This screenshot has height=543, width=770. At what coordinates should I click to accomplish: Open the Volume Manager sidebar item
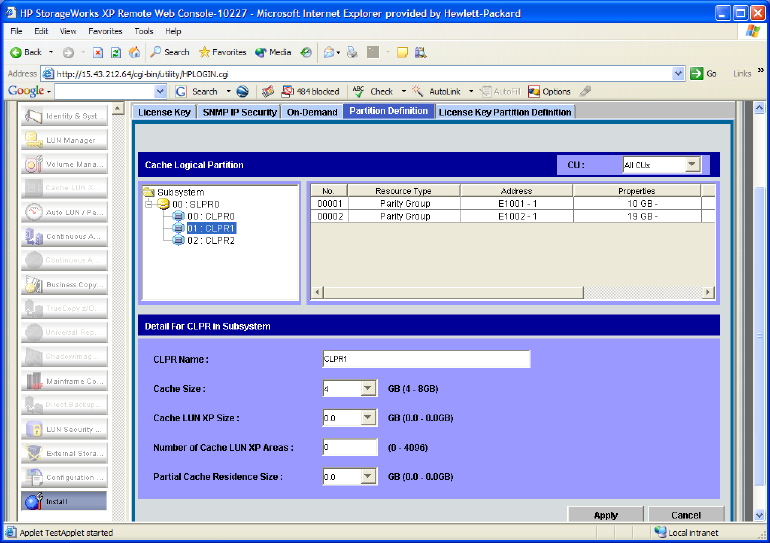63,164
